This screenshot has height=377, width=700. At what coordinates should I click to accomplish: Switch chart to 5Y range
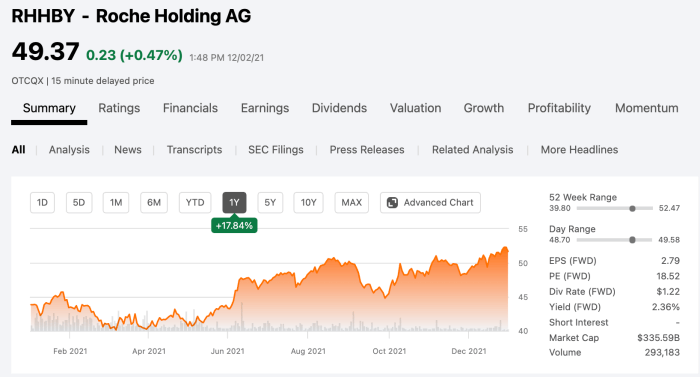click(x=270, y=203)
